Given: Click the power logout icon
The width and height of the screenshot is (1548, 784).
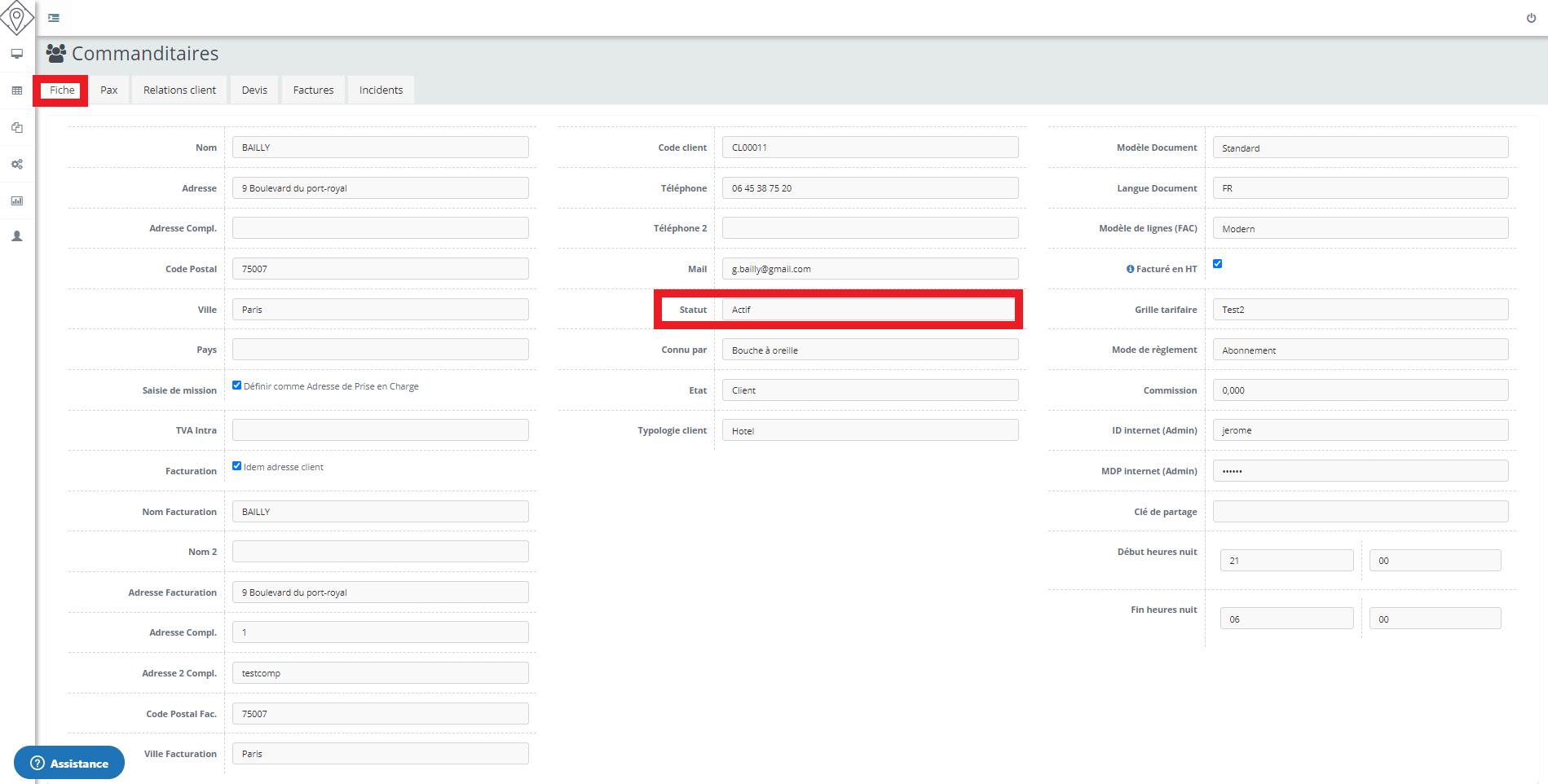Looking at the screenshot, I should (x=1531, y=18).
